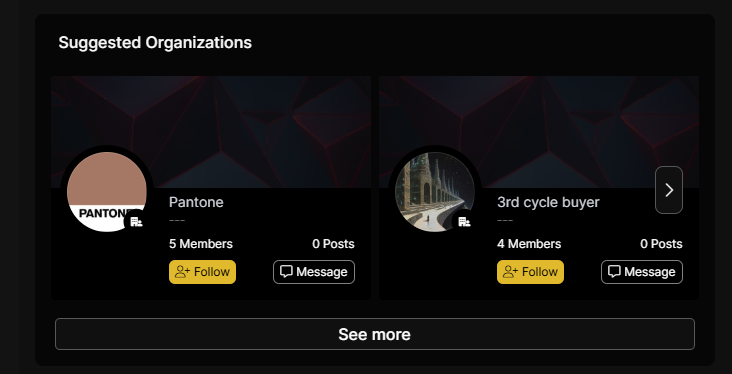
Task: Expand list with See more button
Action: (375, 334)
